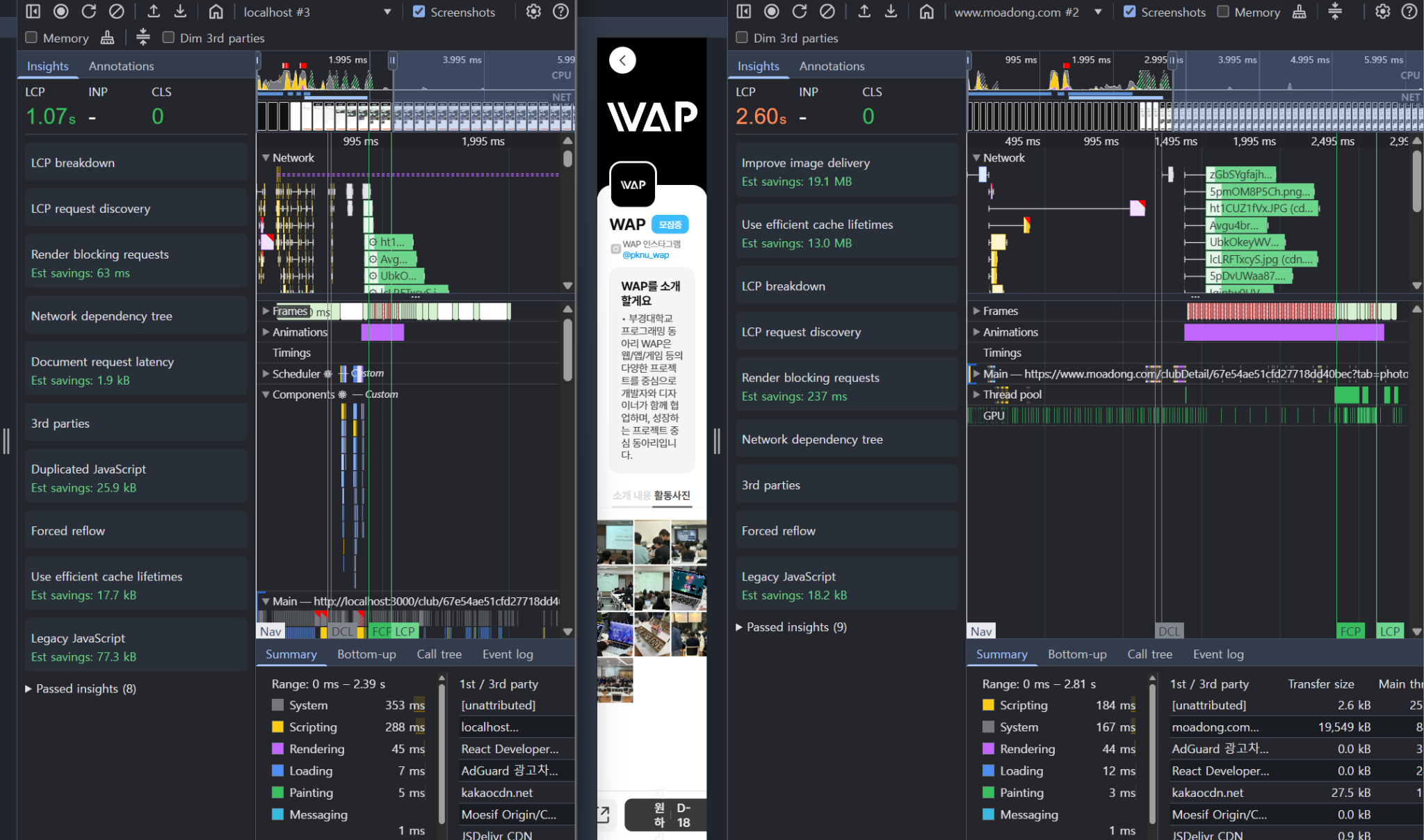Enable Memory checkbox in right panel
The width and height of the screenshot is (1424, 840).
click(x=1223, y=11)
